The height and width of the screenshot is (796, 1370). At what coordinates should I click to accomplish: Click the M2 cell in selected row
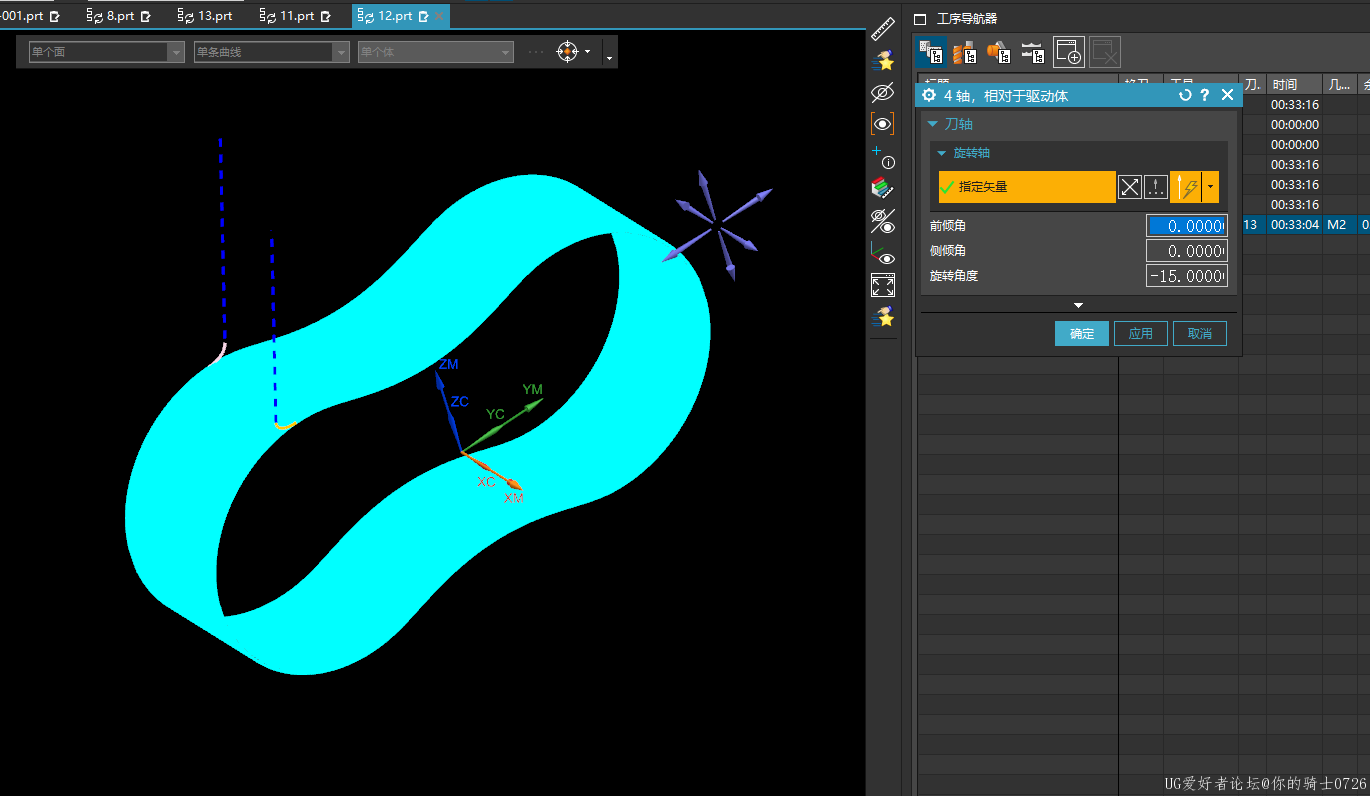click(x=1337, y=225)
